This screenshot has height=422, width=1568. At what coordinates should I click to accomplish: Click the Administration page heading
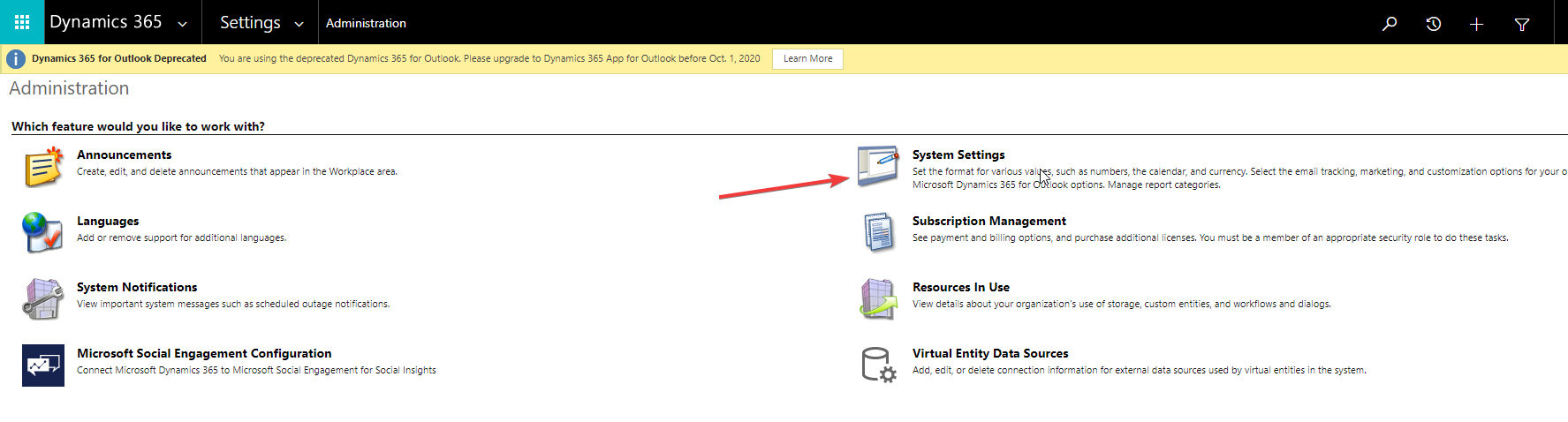[69, 88]
